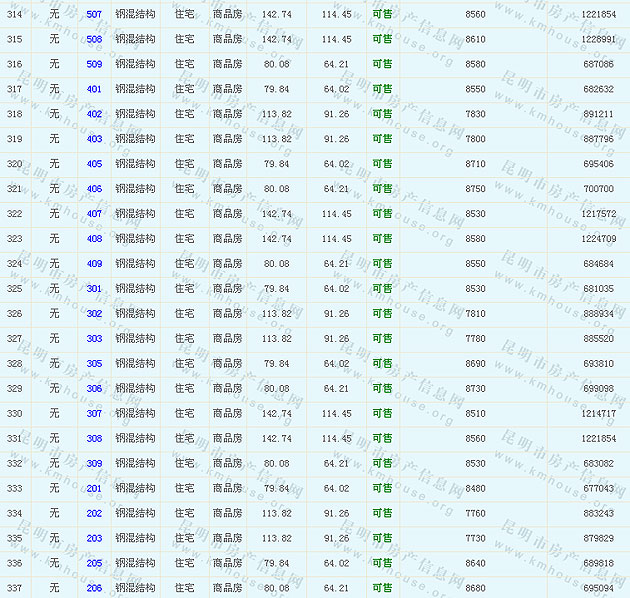Open room 301 link
The width and height of the screenshot is (630, 598).
click(x=94, y=289)
